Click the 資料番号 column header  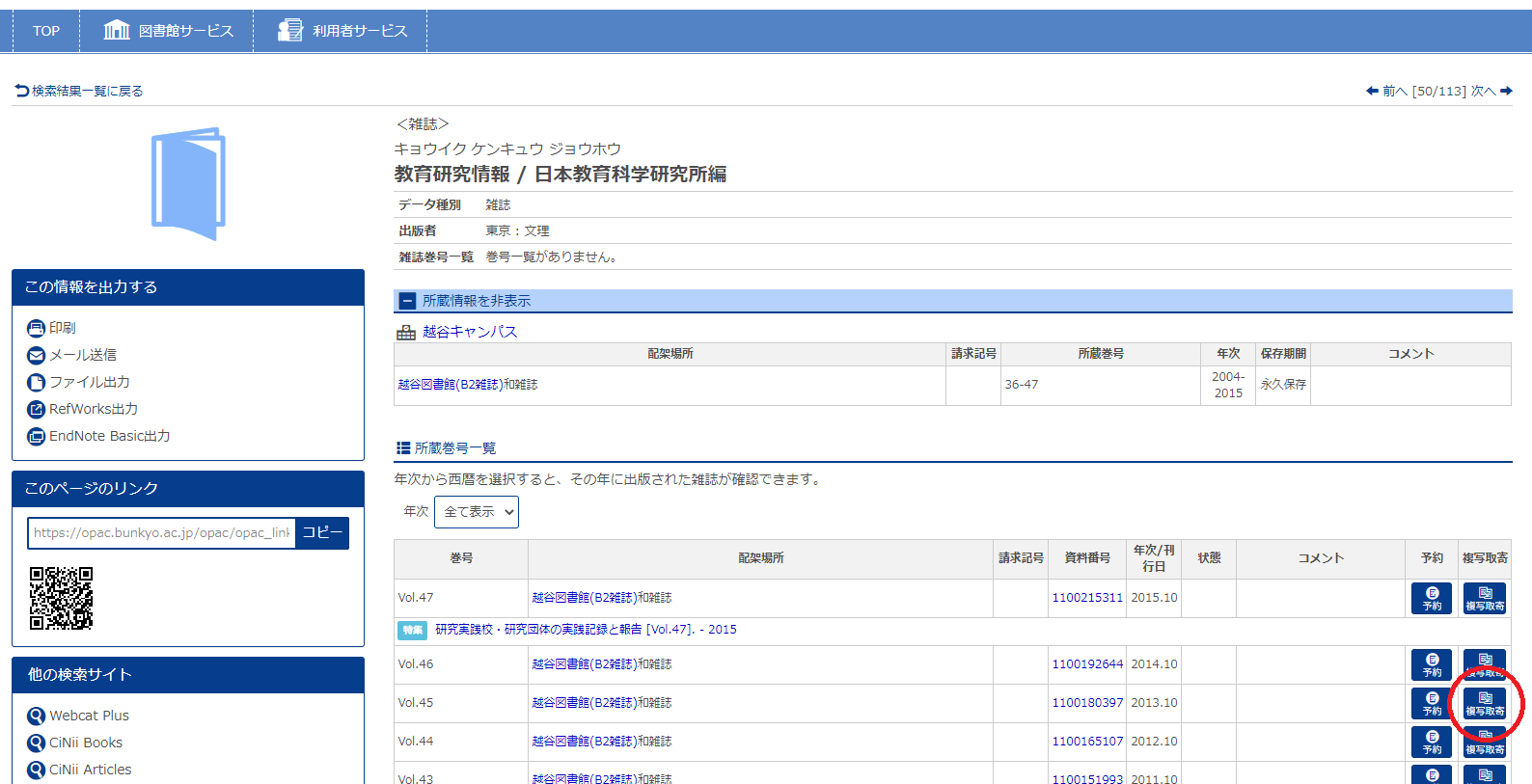(x=1087, y=558)
